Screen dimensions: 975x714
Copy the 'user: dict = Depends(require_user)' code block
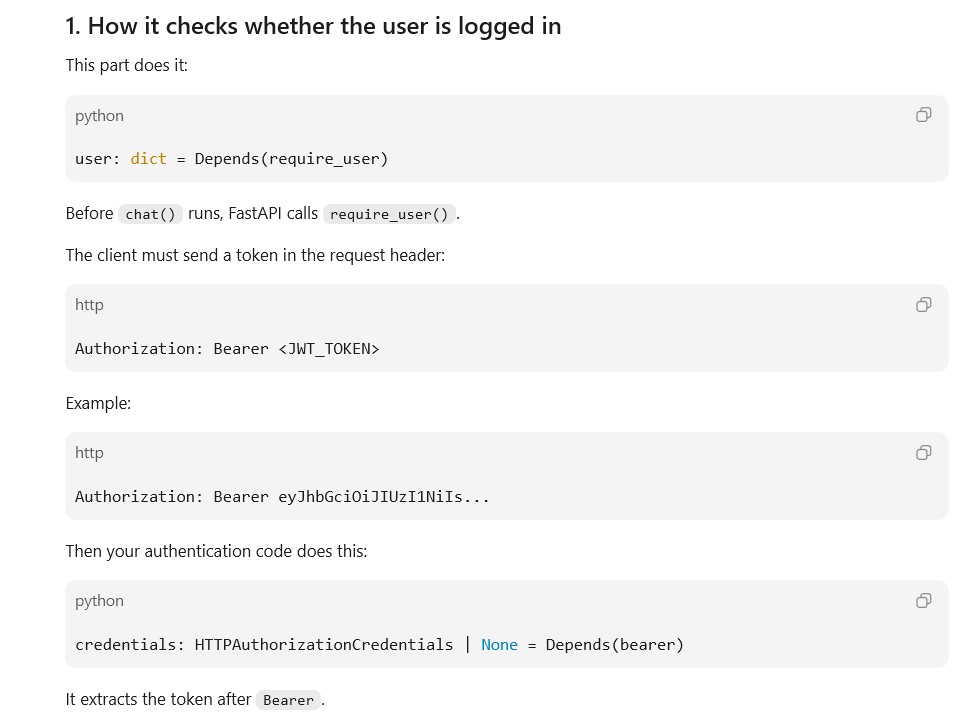point(923,115)
